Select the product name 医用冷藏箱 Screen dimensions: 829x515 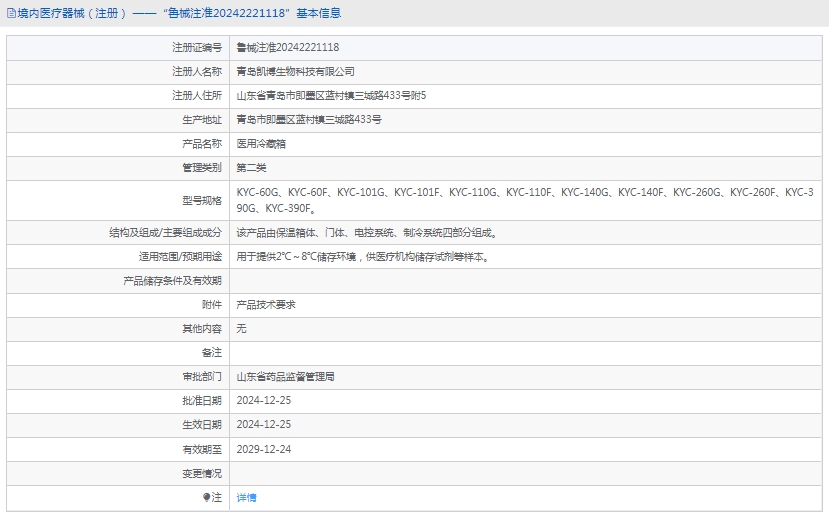click(x=261, y=144)
